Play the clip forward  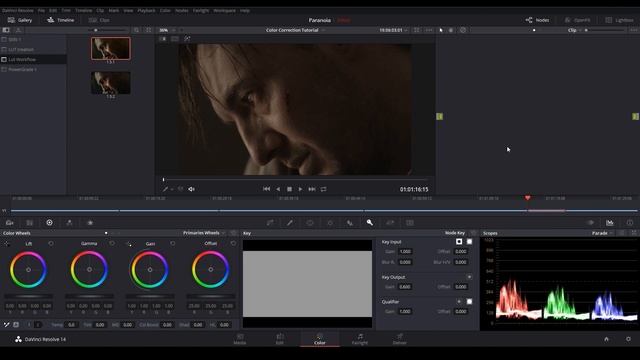coord(300,189)
